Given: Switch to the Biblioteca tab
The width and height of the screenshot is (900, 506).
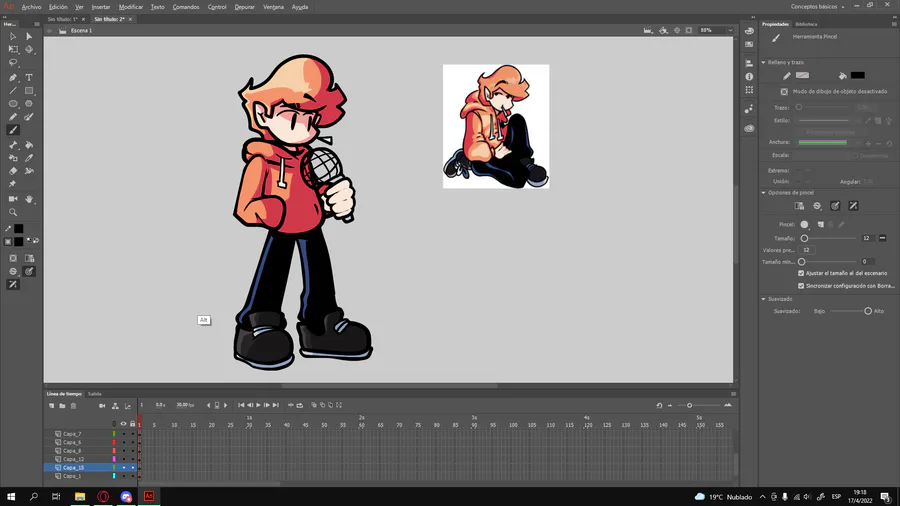Looking at the screenshot, I should [806, 24].
